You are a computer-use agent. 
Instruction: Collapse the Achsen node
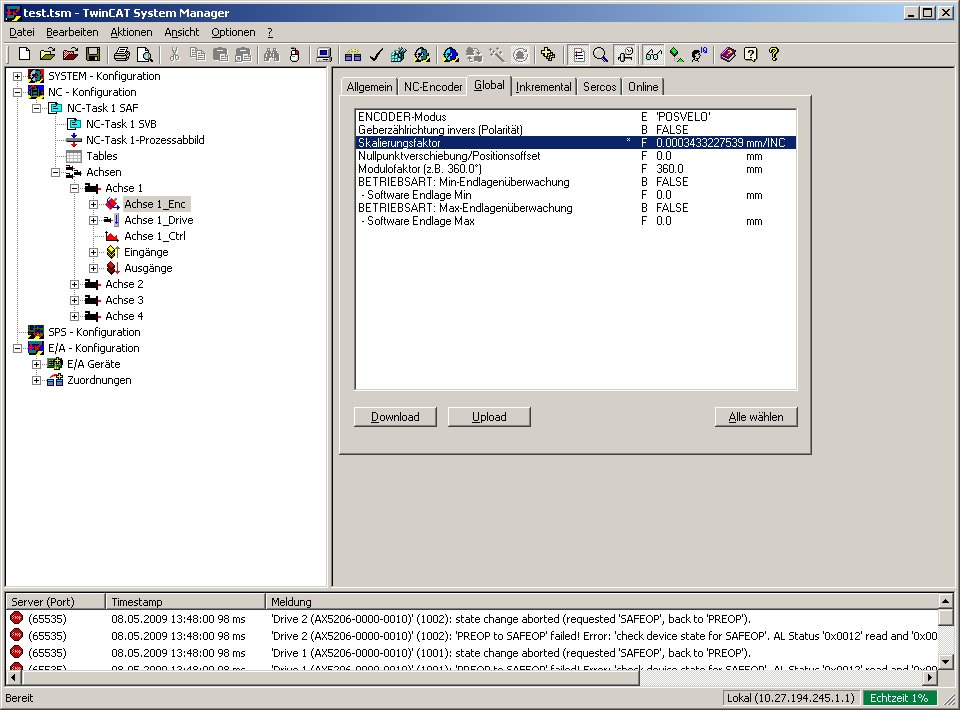(x=56, y=173)
